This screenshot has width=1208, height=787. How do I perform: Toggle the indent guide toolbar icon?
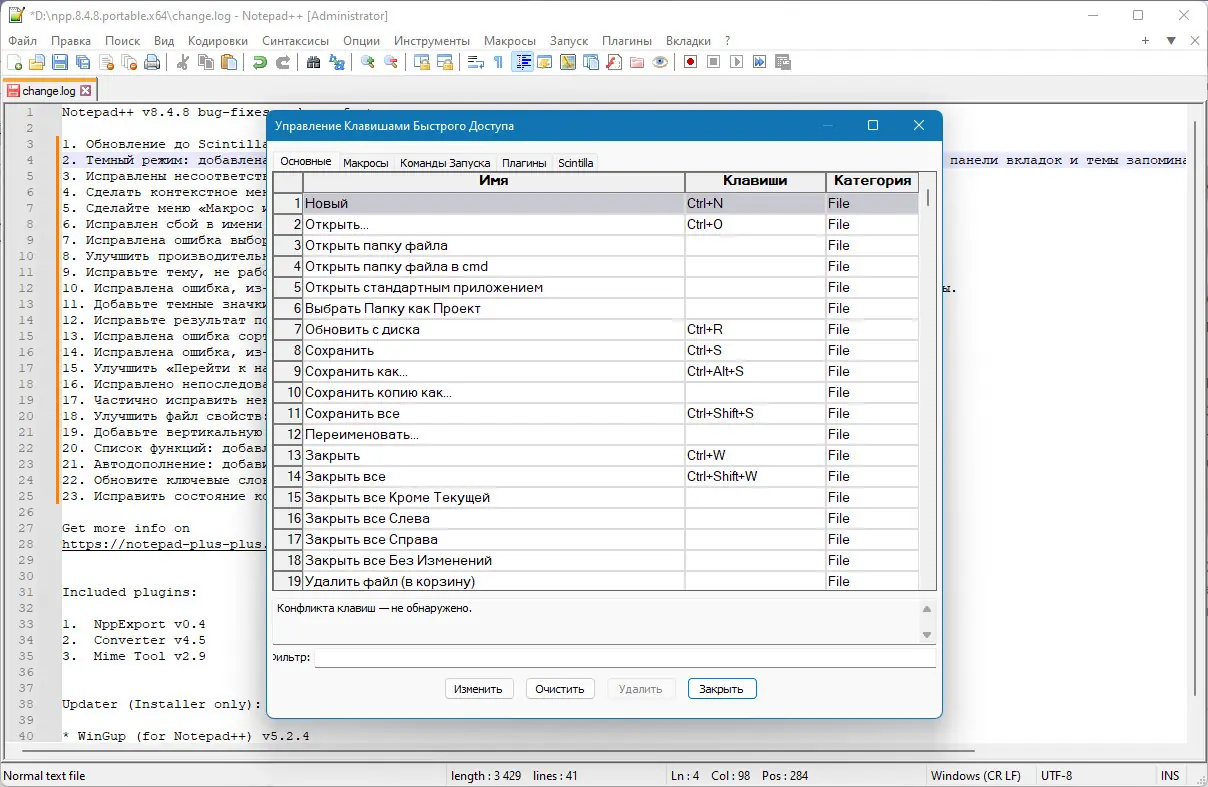(x=522, y=62)
